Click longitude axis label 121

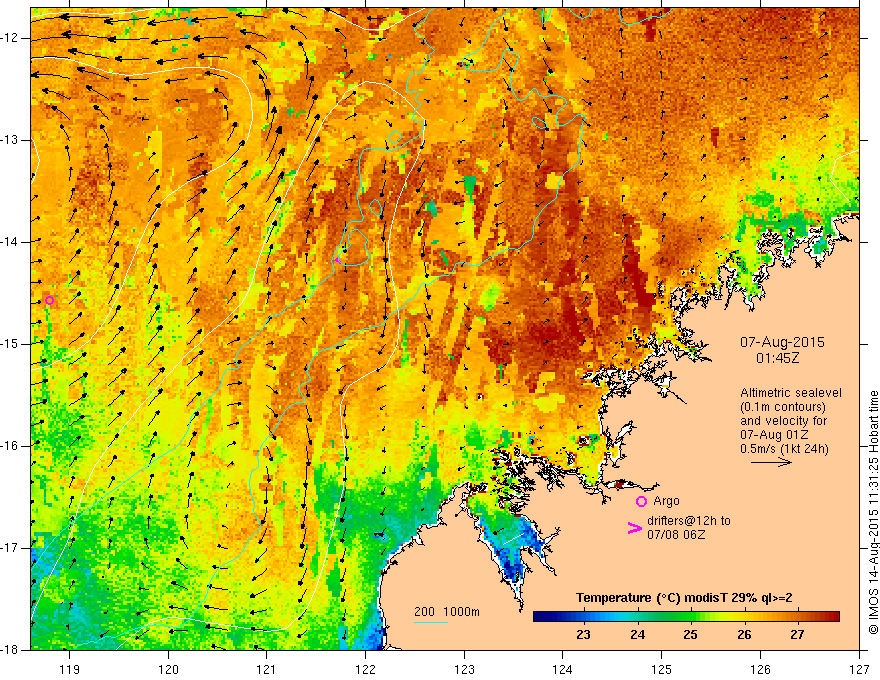pos(266,669)
